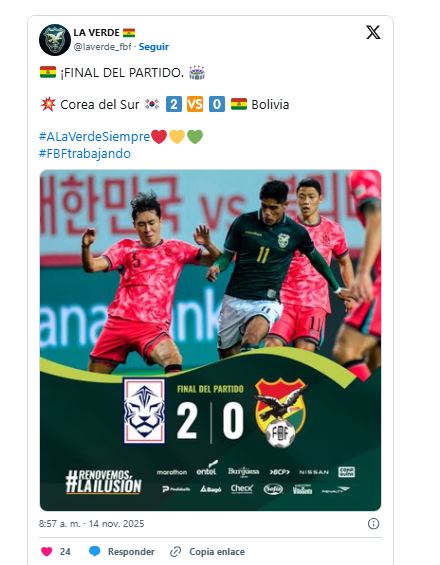Click the entel sponsor logo
Screen dimensions: 440x565
tap(207, 468)
